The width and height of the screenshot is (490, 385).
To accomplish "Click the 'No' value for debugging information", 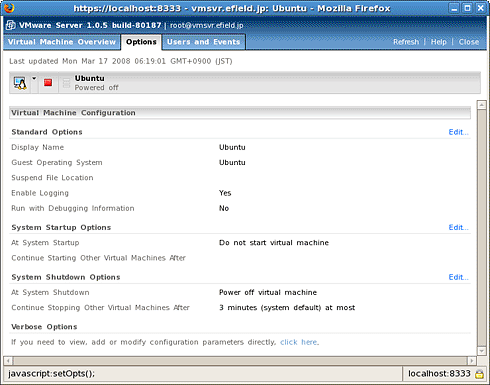I will (224, 208).
